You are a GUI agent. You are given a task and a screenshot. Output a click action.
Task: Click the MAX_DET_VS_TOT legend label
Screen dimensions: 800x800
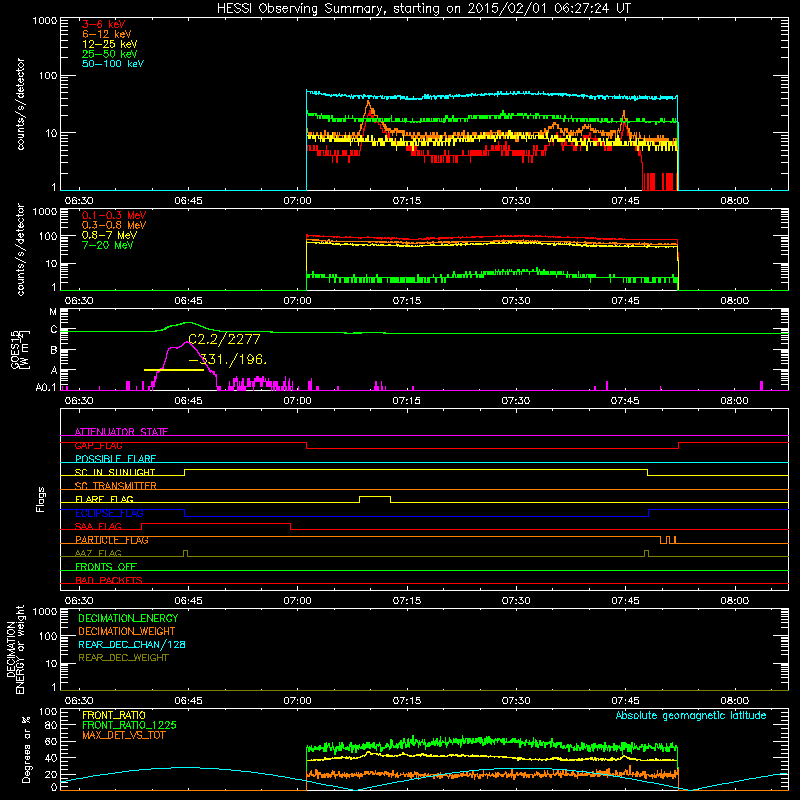[123, 735]
